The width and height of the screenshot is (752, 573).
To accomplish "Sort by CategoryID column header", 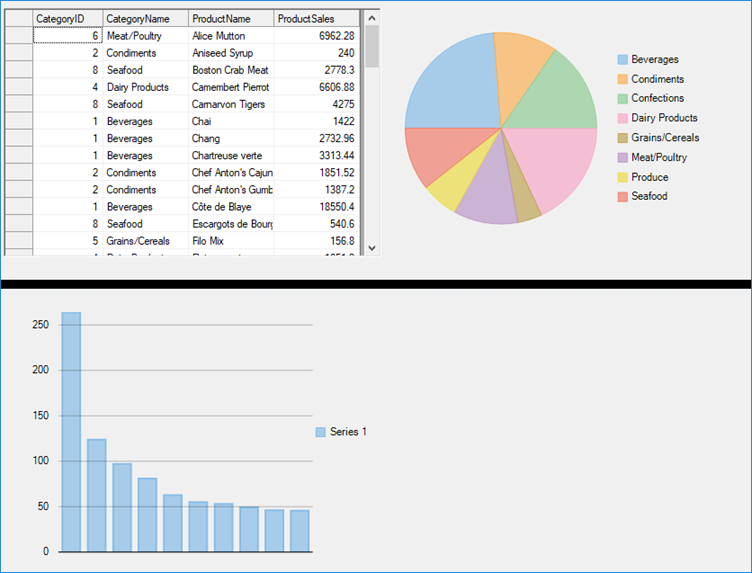I will 67,19.
